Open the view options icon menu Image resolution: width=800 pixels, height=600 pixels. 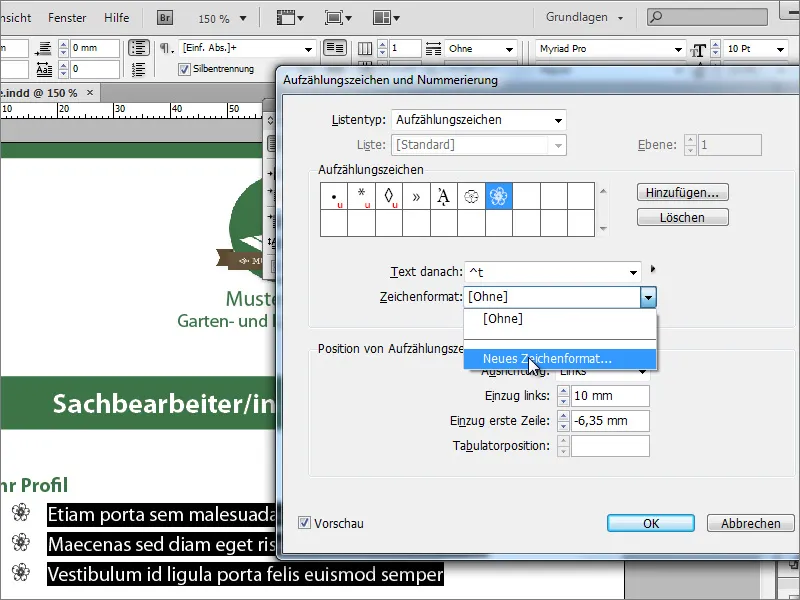[290, 18]
